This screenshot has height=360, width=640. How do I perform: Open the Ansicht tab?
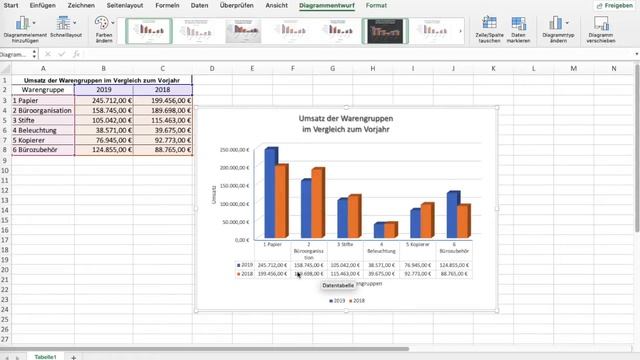(276, 6)
